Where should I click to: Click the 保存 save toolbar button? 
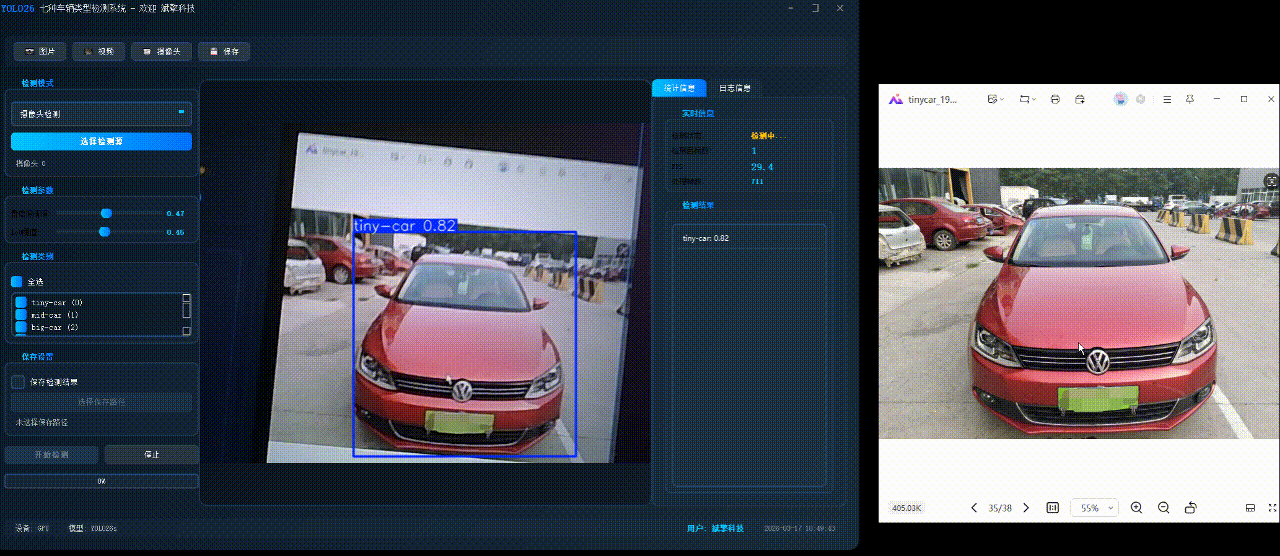[x=224, y=51]
